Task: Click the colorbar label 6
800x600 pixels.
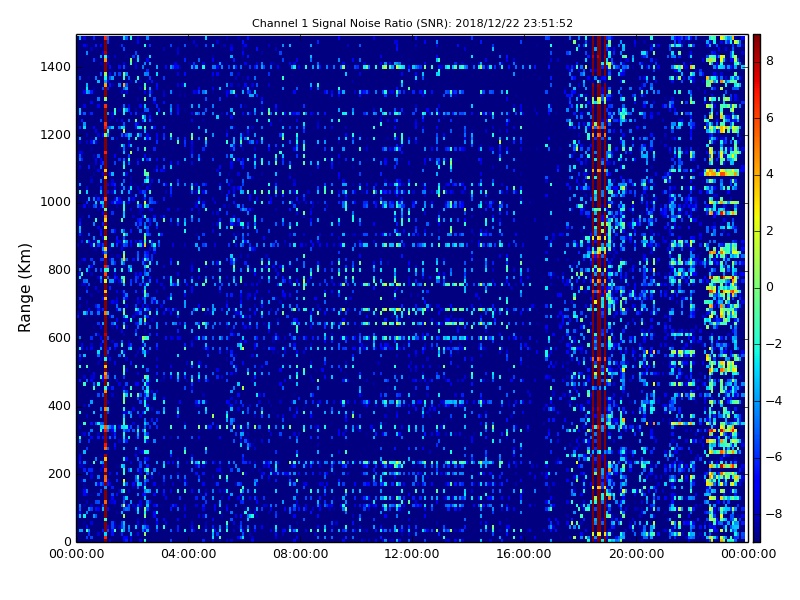Action: (770, 118)
